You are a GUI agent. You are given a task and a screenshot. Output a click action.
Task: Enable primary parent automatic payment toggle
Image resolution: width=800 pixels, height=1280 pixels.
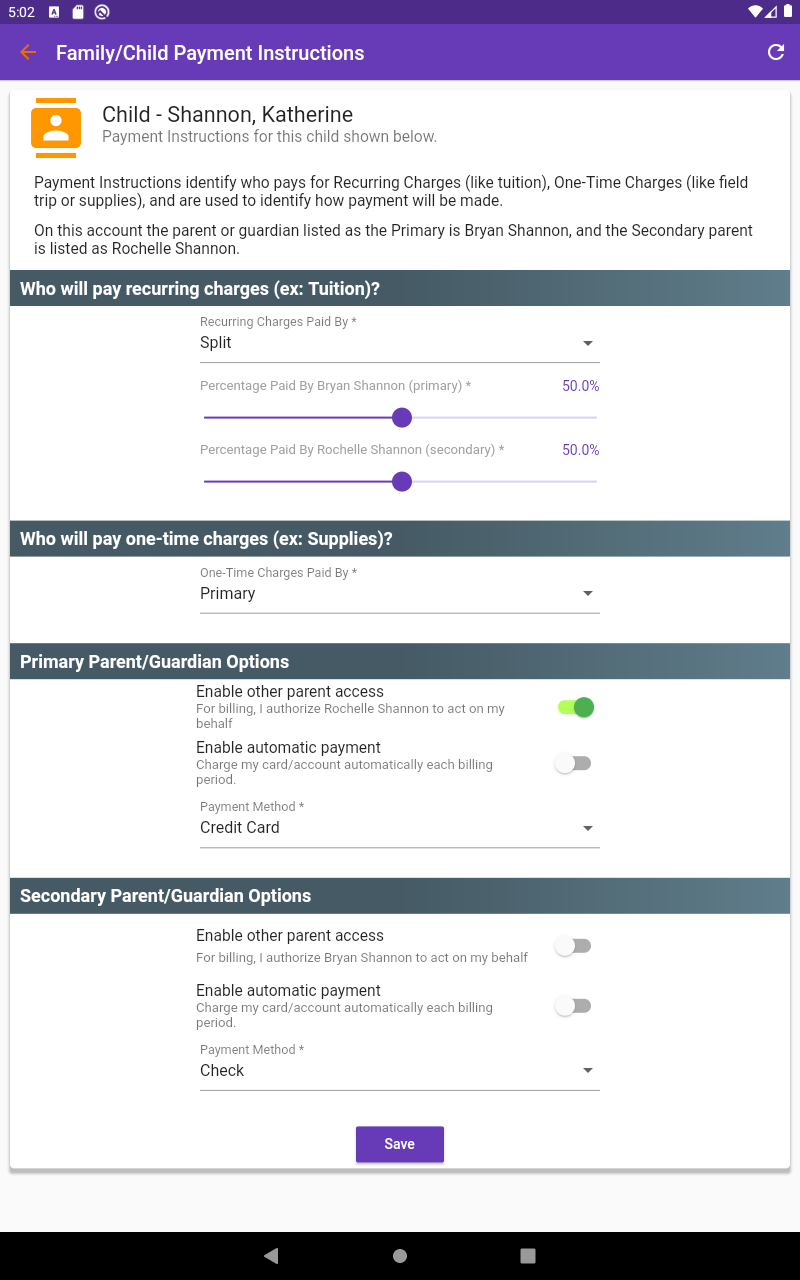coord(574,764)
